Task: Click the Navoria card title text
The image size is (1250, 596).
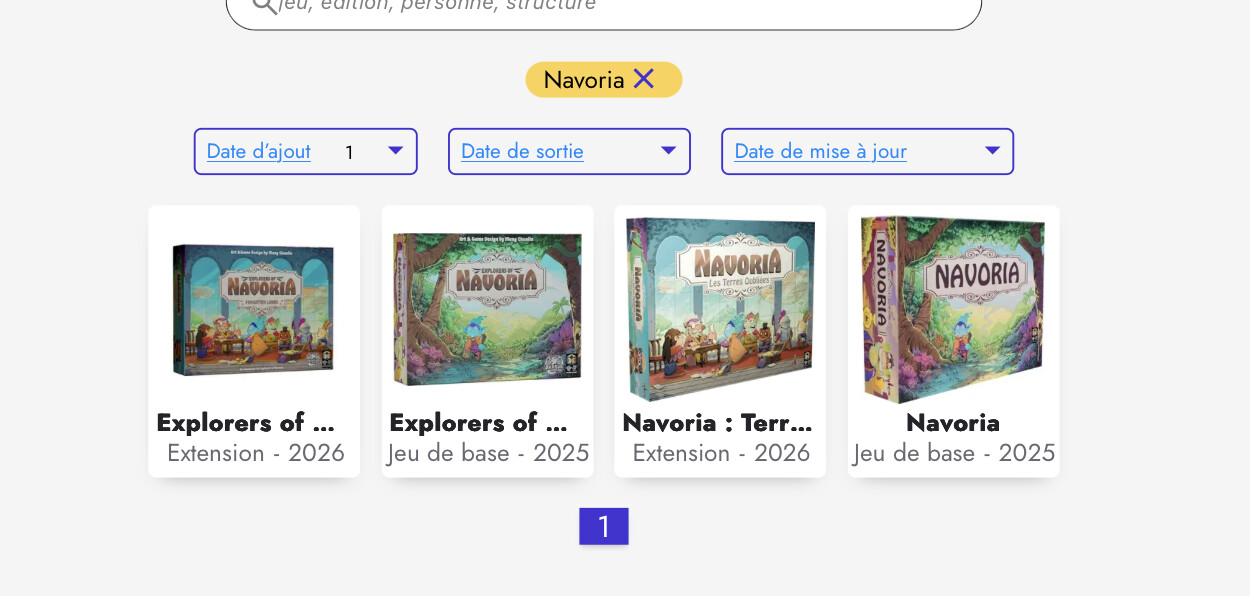Action: [x=953, y=423]
